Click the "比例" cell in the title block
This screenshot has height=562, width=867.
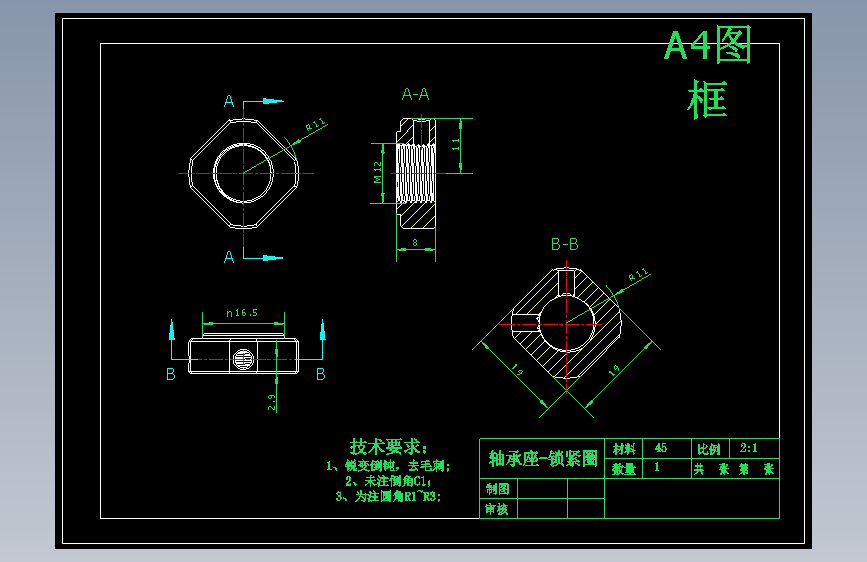tap(709, 449)
